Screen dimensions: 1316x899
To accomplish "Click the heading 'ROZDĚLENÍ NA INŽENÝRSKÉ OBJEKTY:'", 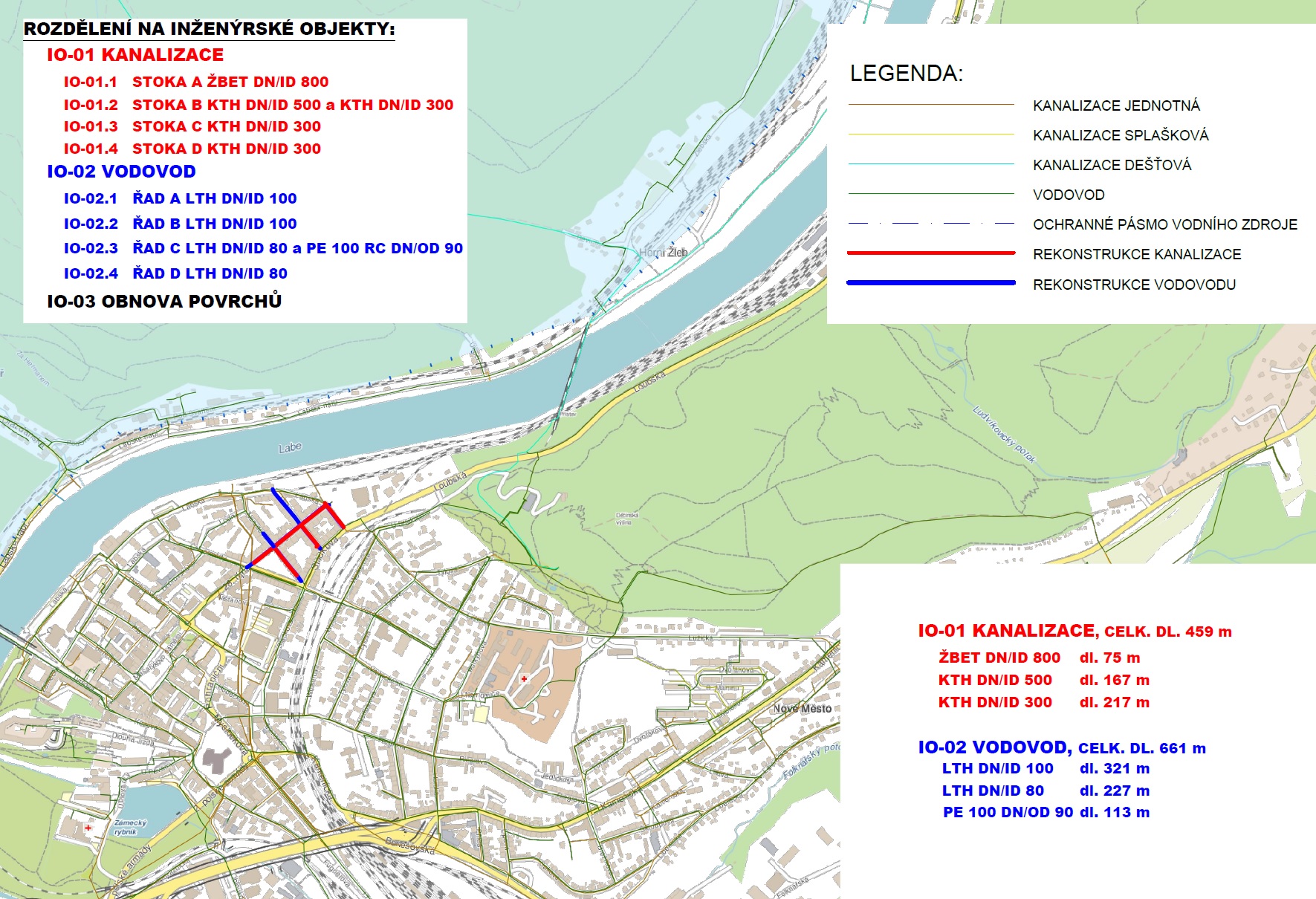I will click(210, 29).
